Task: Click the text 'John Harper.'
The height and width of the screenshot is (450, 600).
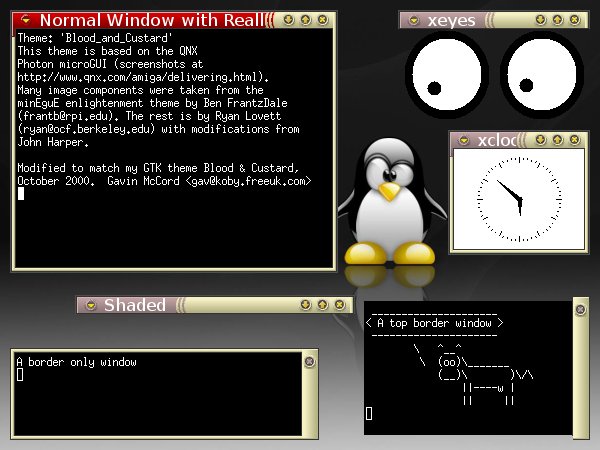Action: 53,142
